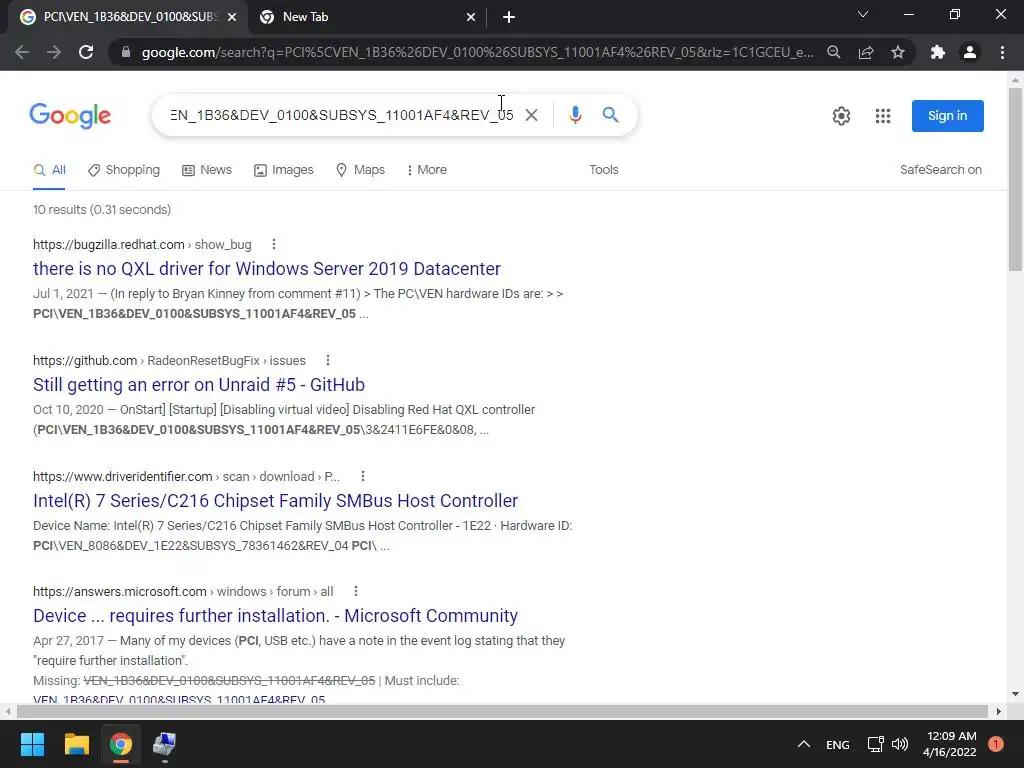
Task: Open the device installer taskbar app
Action: pos(164,744)
